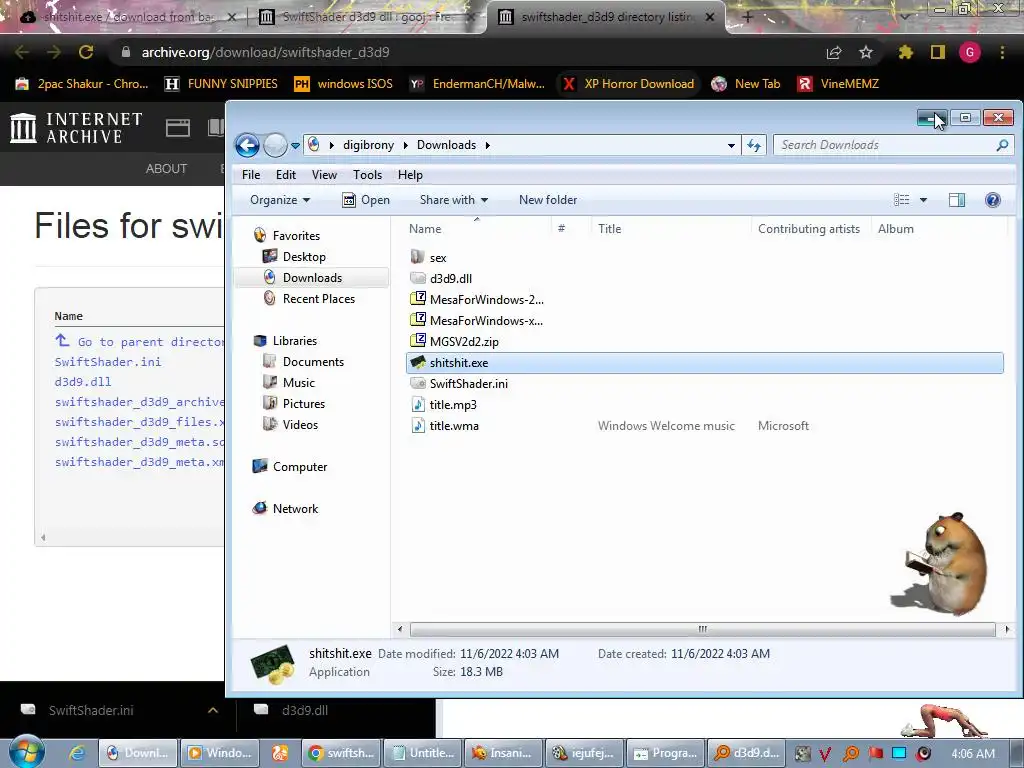Click the New folder button
1024x768 pixels.
click(548, 200)
